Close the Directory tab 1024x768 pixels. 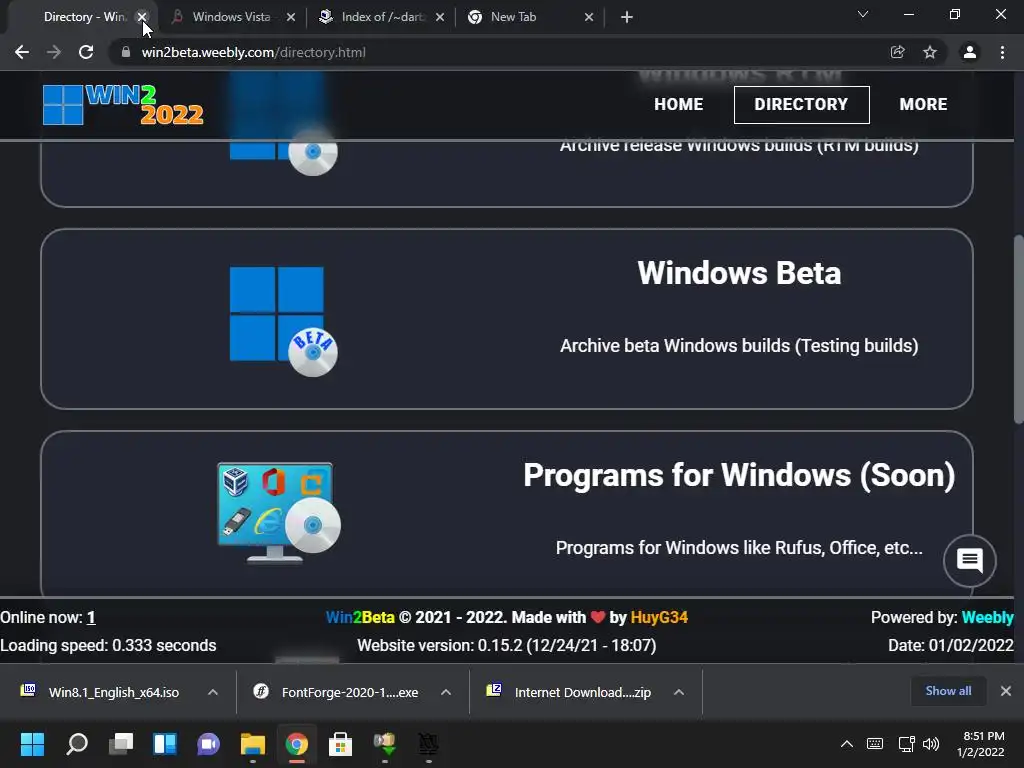coord(142,17)
